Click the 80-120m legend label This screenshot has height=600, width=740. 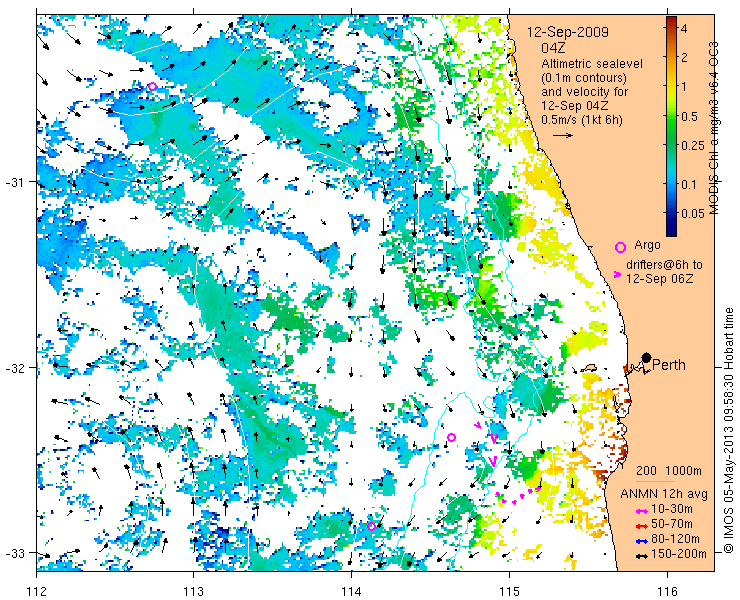(x=675, y=539)
